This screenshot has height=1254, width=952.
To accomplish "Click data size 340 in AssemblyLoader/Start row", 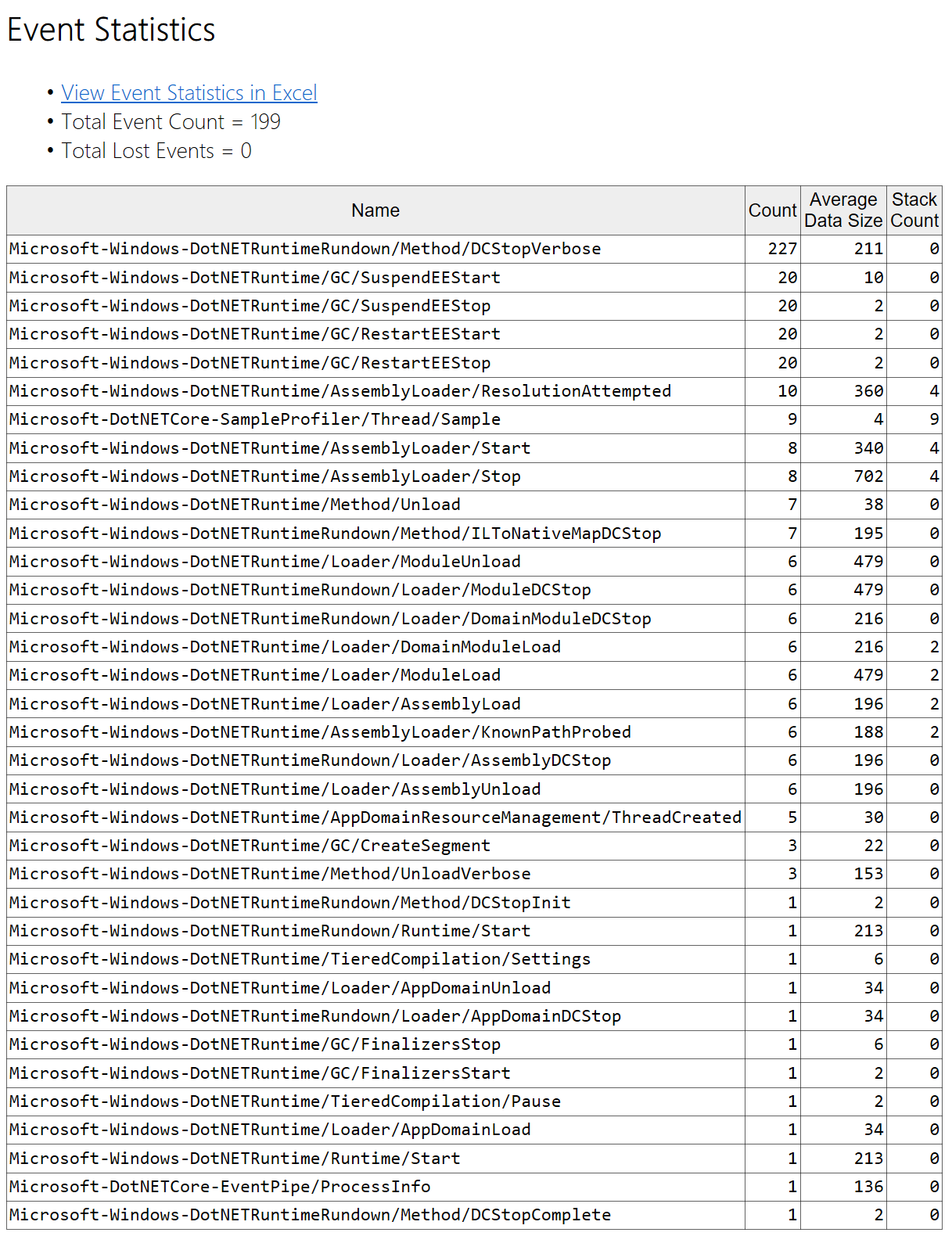I will [x=868, y=448].
